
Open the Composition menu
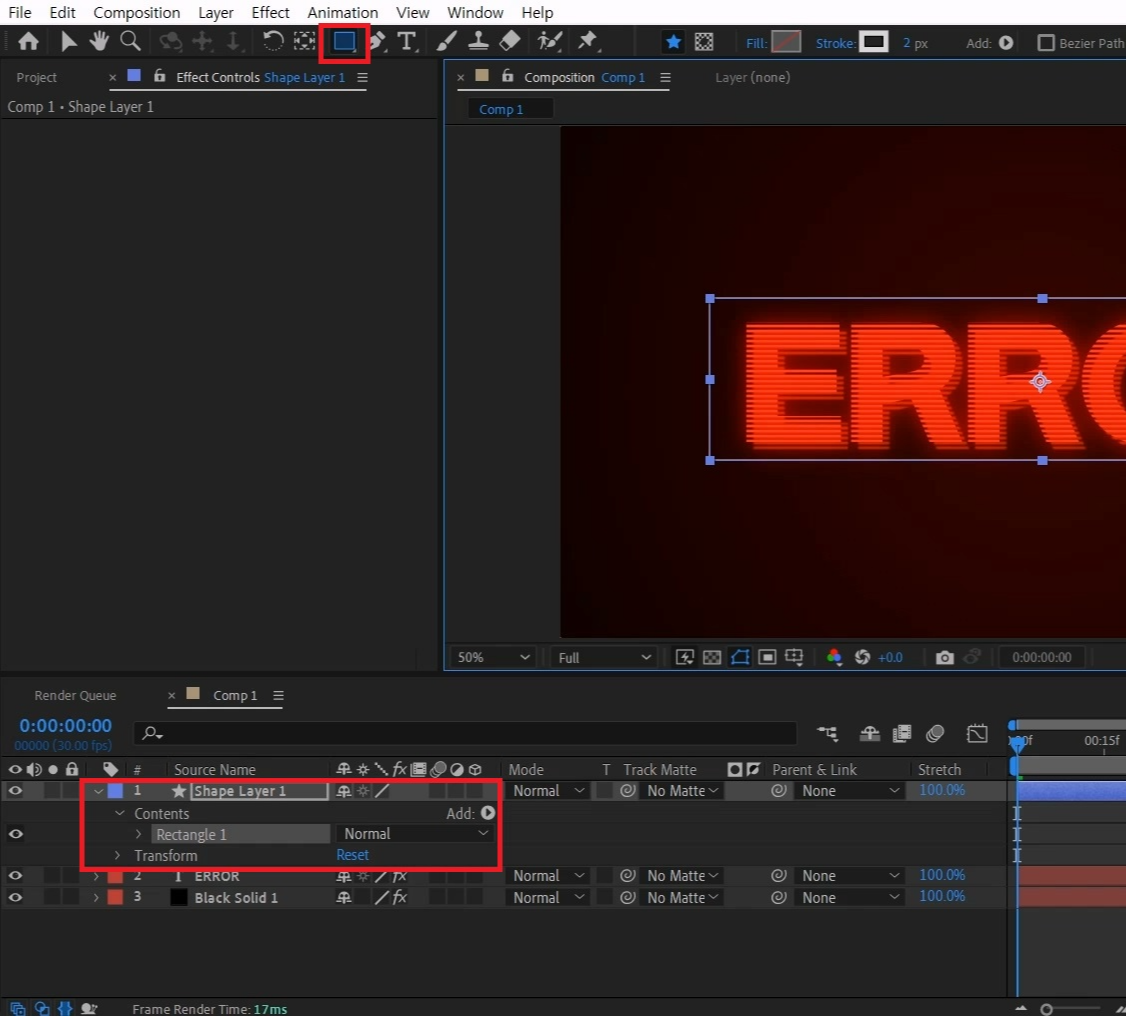(x=136, y=12)
